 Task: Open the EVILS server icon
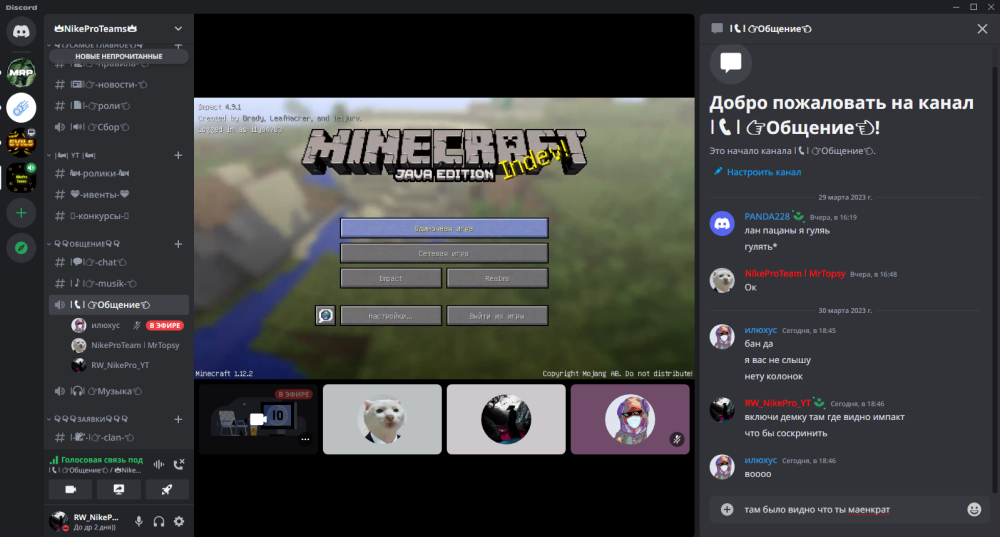(x=21, y=142)
